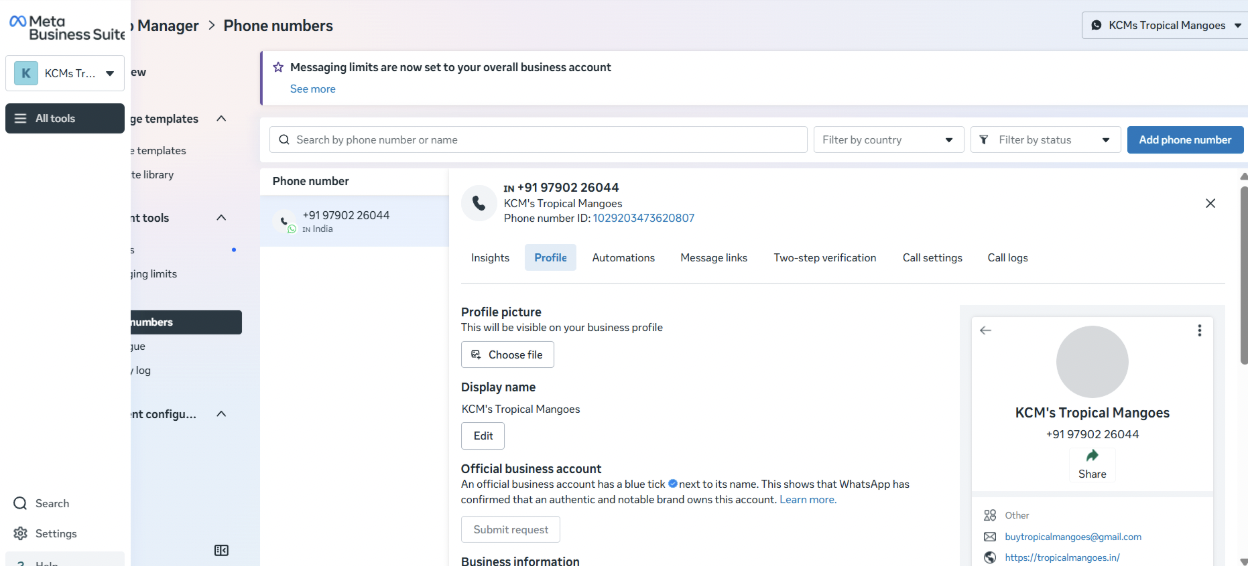Switch to the Profile tab

[550, 257]
